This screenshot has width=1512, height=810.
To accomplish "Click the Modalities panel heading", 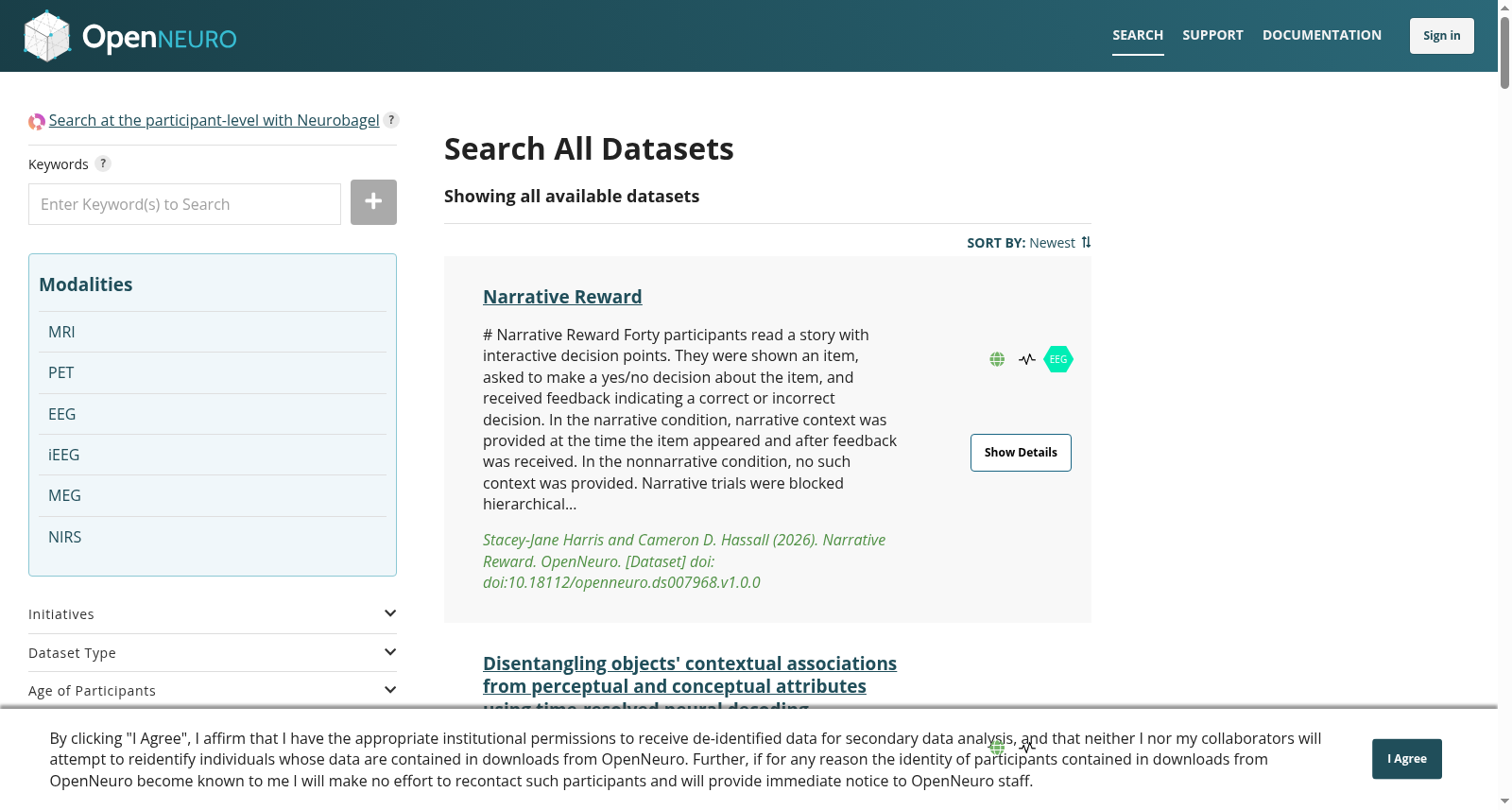I will (x=86, y=284).
